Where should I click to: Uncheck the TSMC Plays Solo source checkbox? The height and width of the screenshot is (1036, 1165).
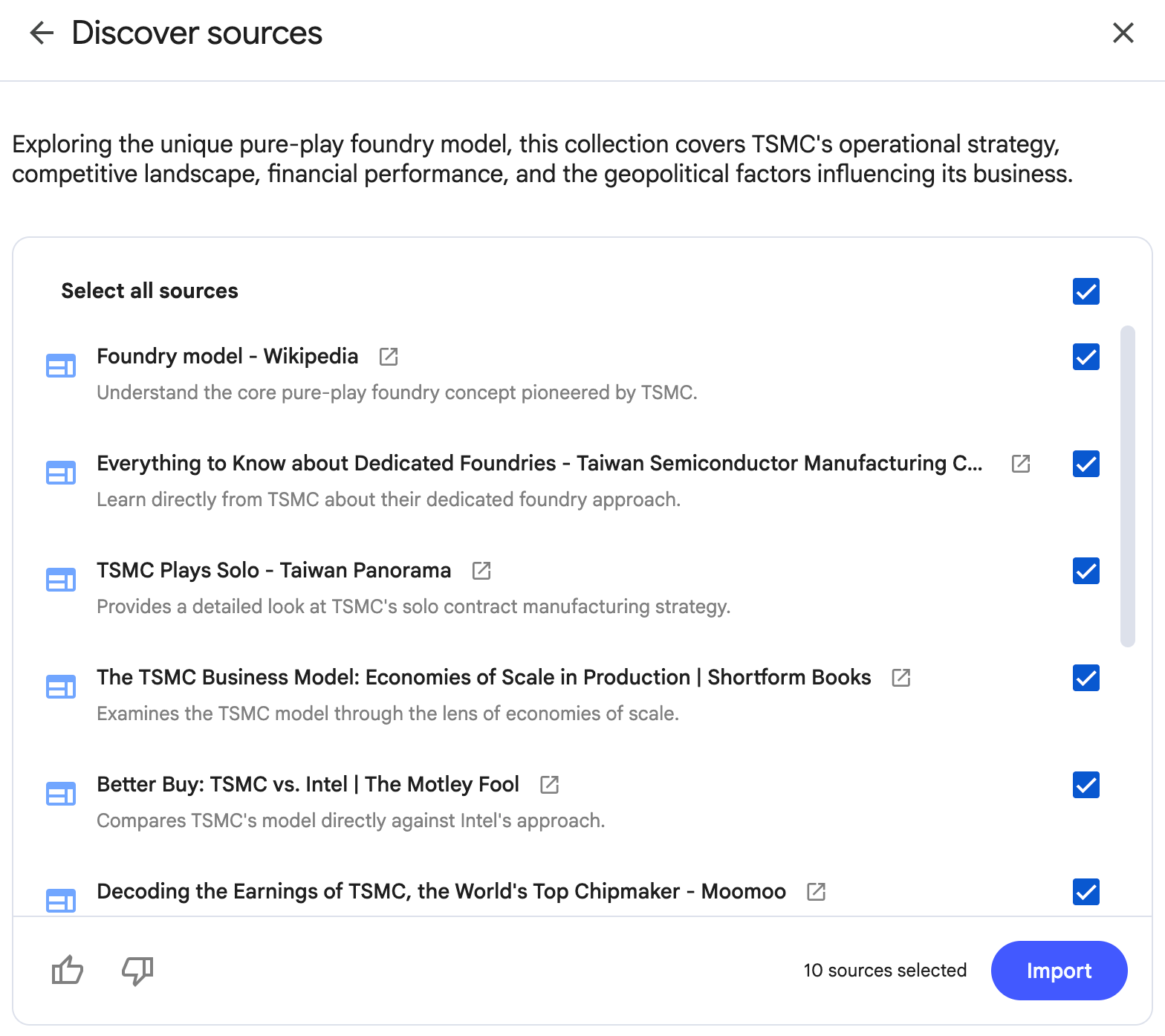[1086, 571]
